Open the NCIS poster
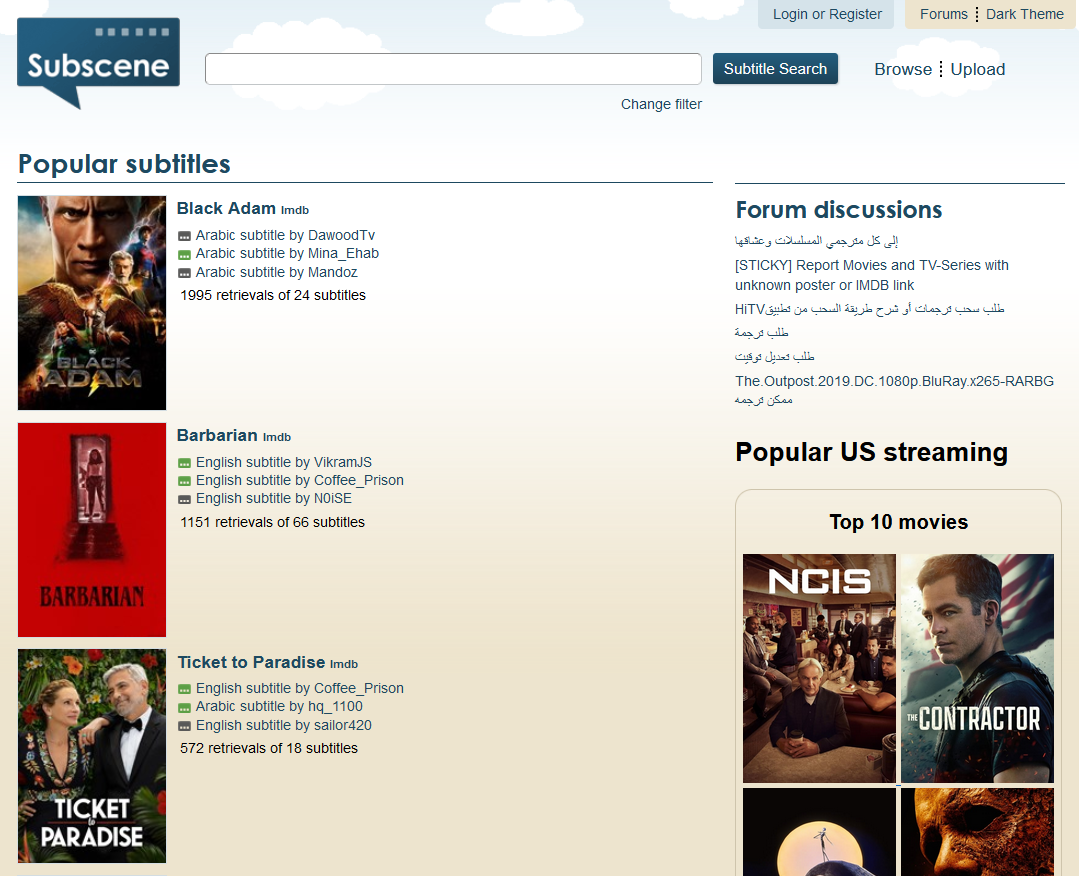The width and height of the screenshot is (1079, 876). (820, 668)
